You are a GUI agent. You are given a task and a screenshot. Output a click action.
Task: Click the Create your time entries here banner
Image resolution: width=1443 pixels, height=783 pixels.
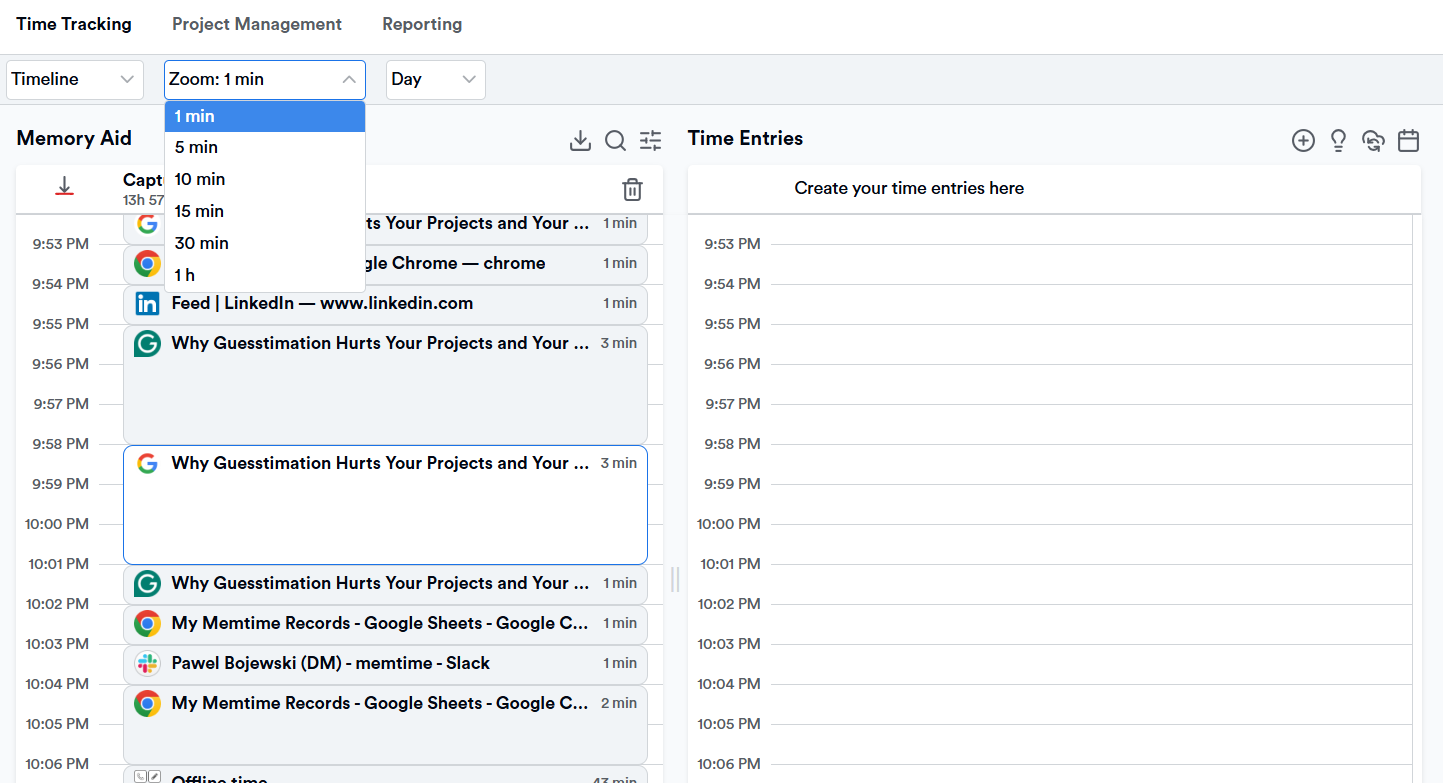(x=908, y=188)
